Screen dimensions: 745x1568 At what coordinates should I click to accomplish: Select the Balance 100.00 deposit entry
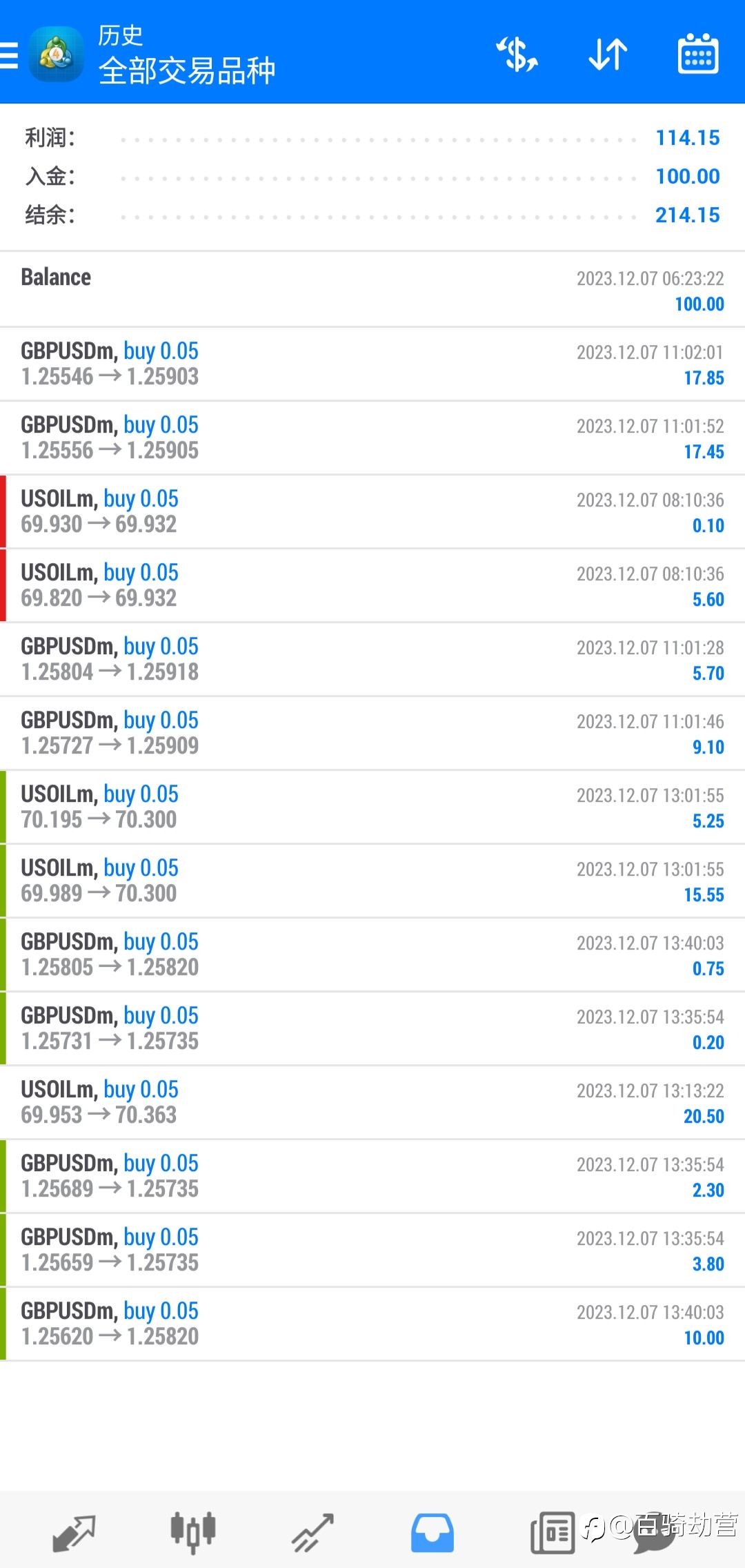(x=372, y=290)
